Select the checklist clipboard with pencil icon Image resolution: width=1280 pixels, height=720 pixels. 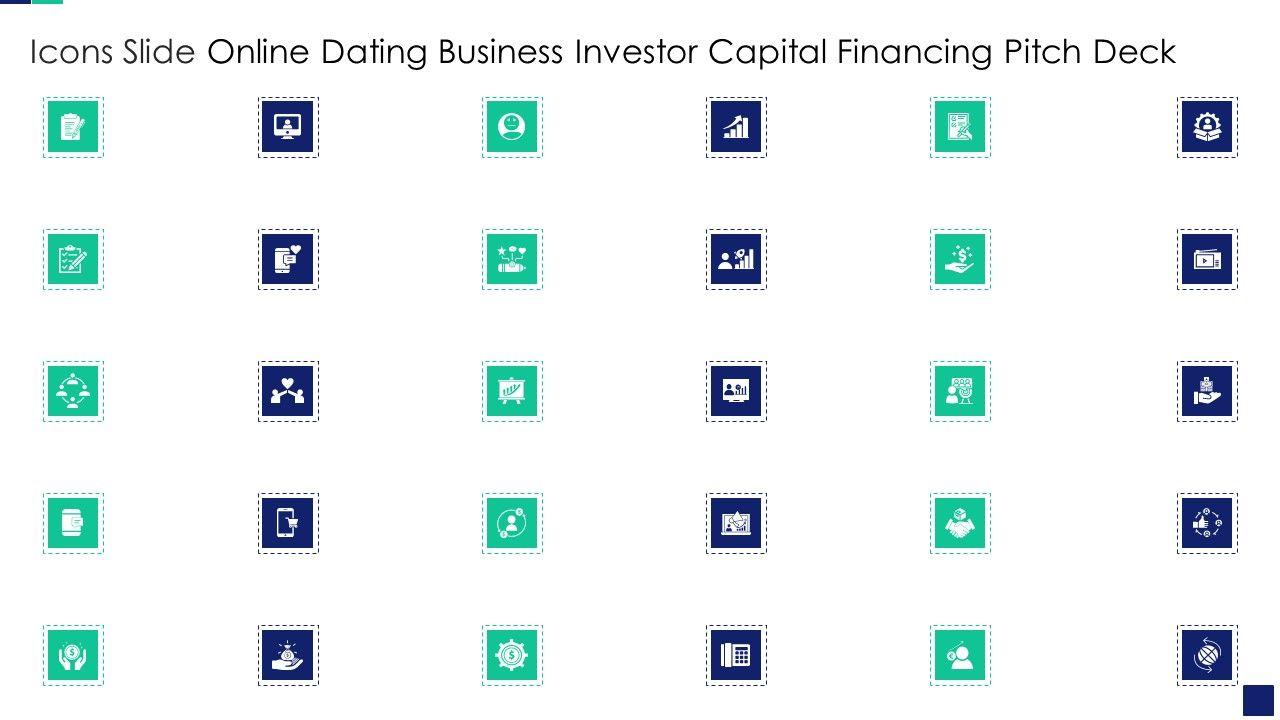(73, 259)
